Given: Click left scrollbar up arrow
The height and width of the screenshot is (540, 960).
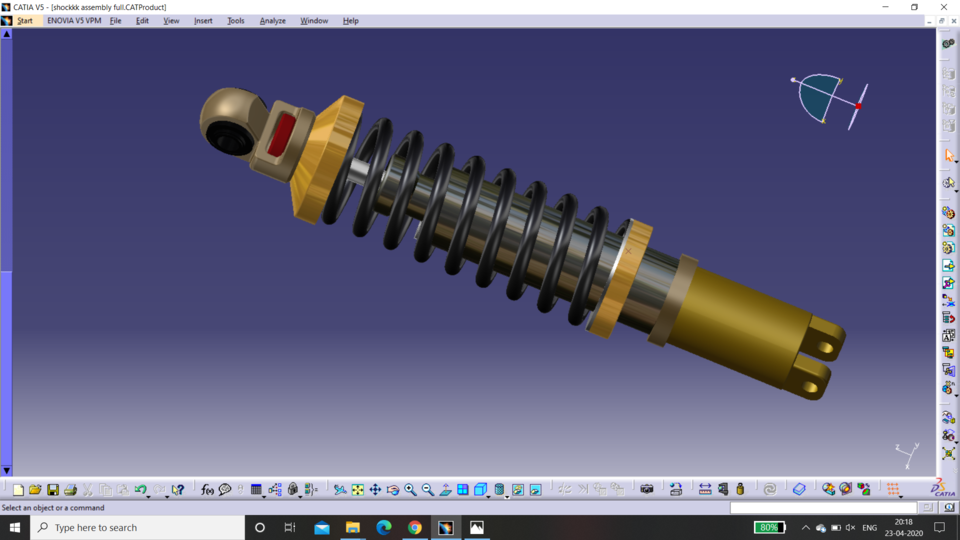Looking at the screenshot, I should point(6,34).
